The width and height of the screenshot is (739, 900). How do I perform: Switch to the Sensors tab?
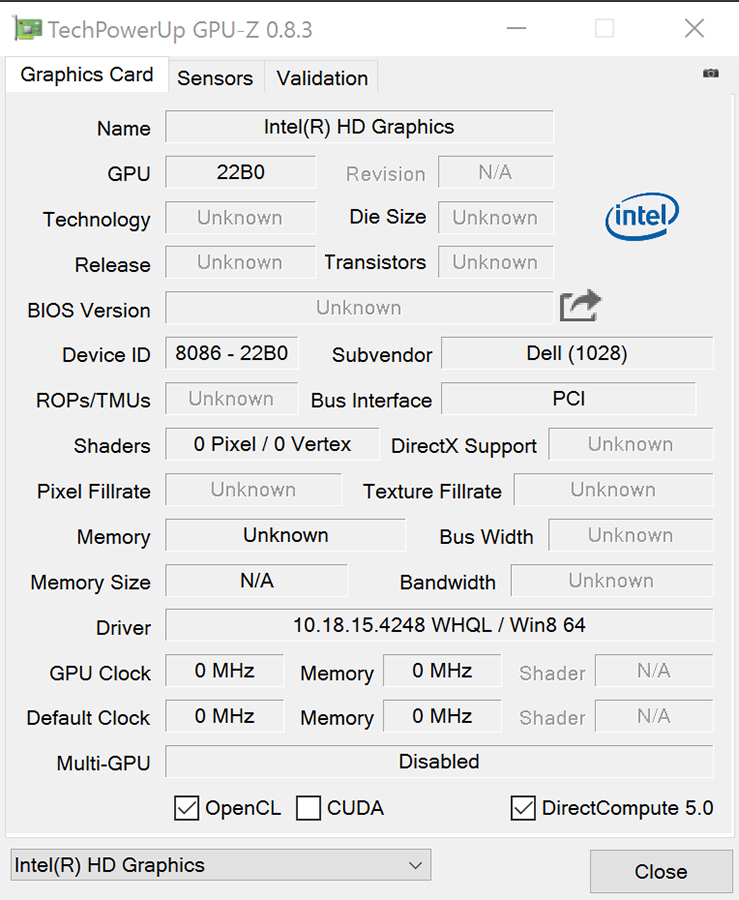(x=215, y=78)
